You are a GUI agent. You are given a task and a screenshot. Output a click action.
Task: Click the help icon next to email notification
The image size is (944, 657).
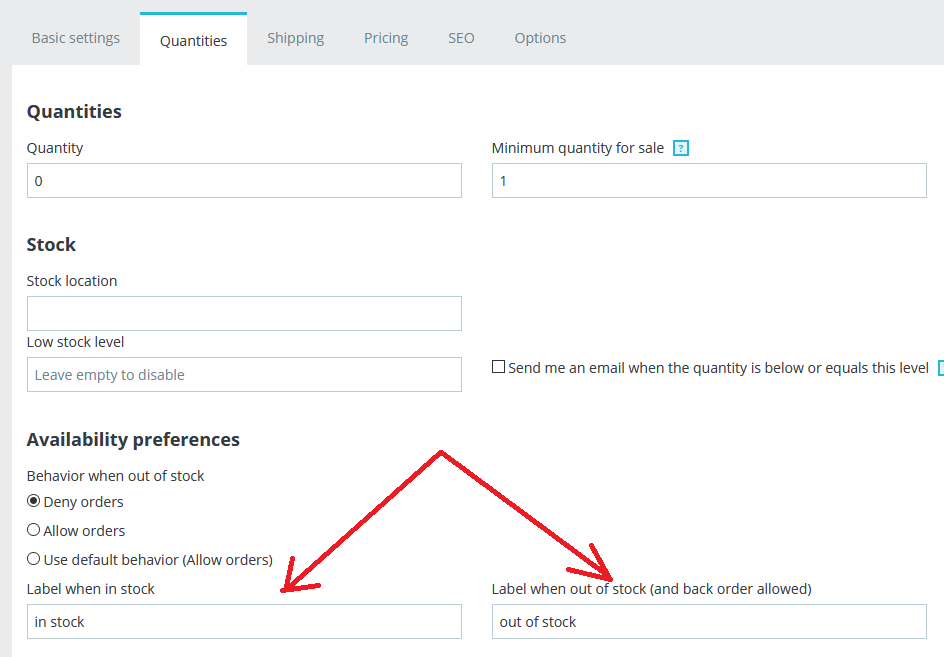pyautogui.click(x=941, y=368)
